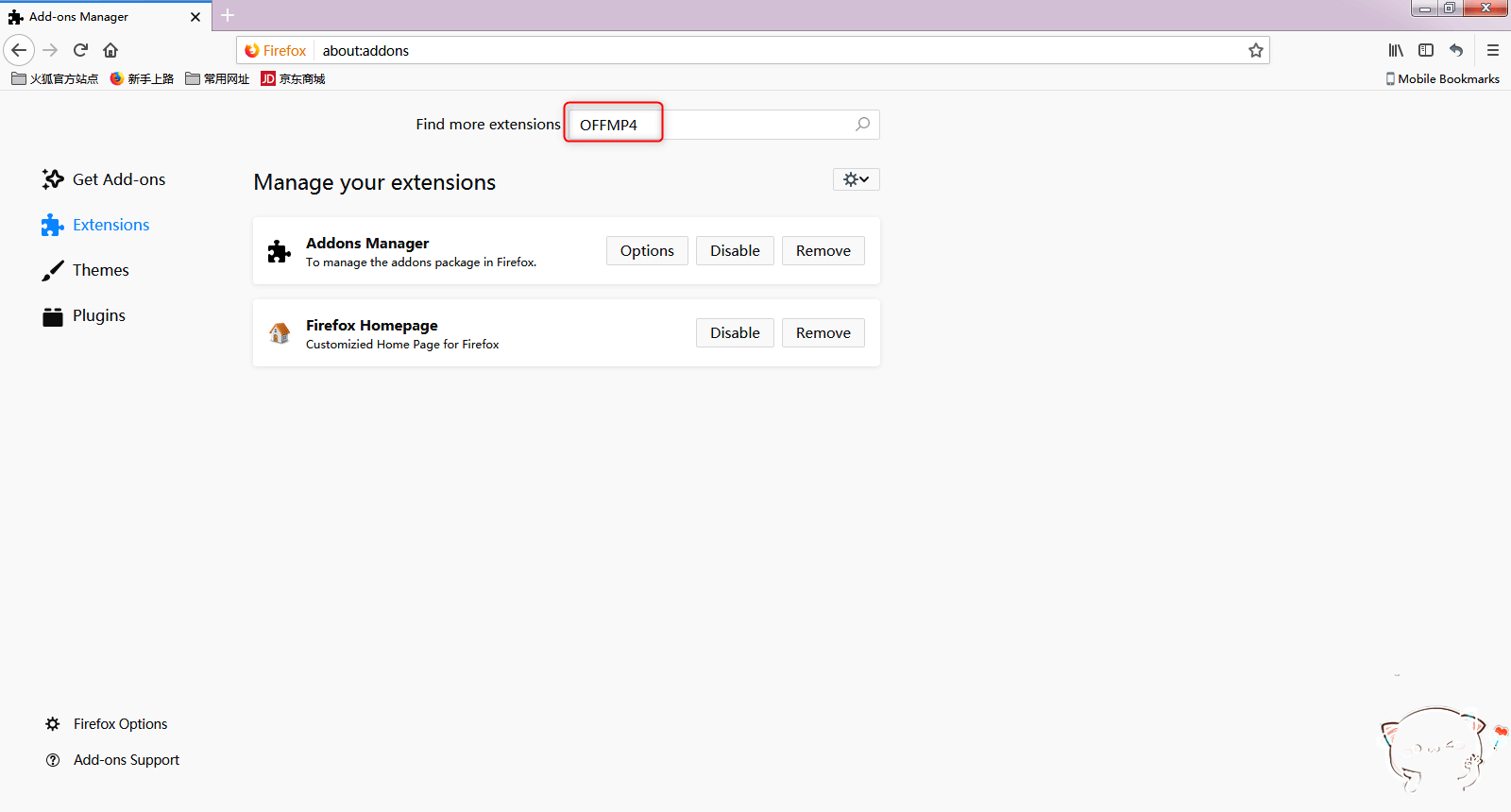Switch to the Themes section
The image size is (1511, 812).
click(x=100, y=270)
